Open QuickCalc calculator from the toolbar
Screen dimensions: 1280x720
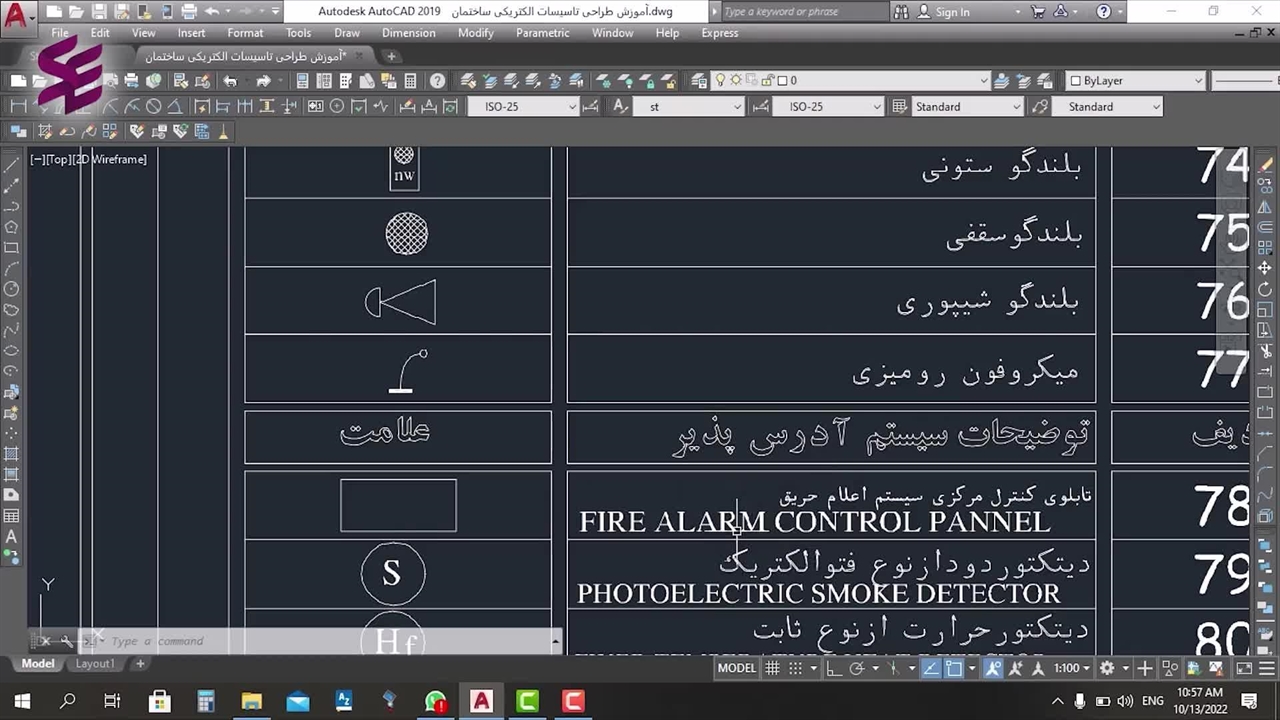coord(412,81)
